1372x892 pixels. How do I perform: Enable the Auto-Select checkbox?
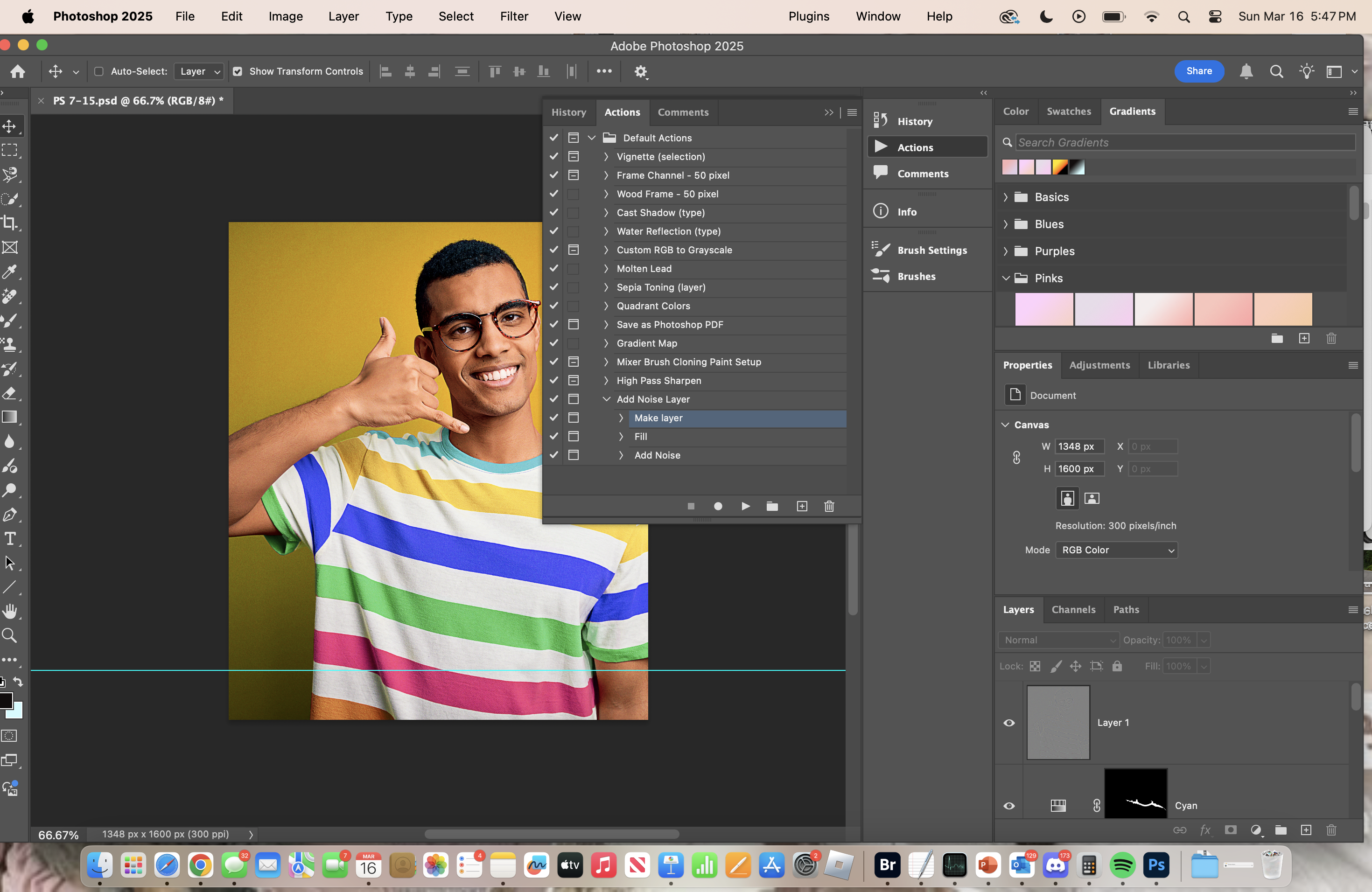(99, 71)
